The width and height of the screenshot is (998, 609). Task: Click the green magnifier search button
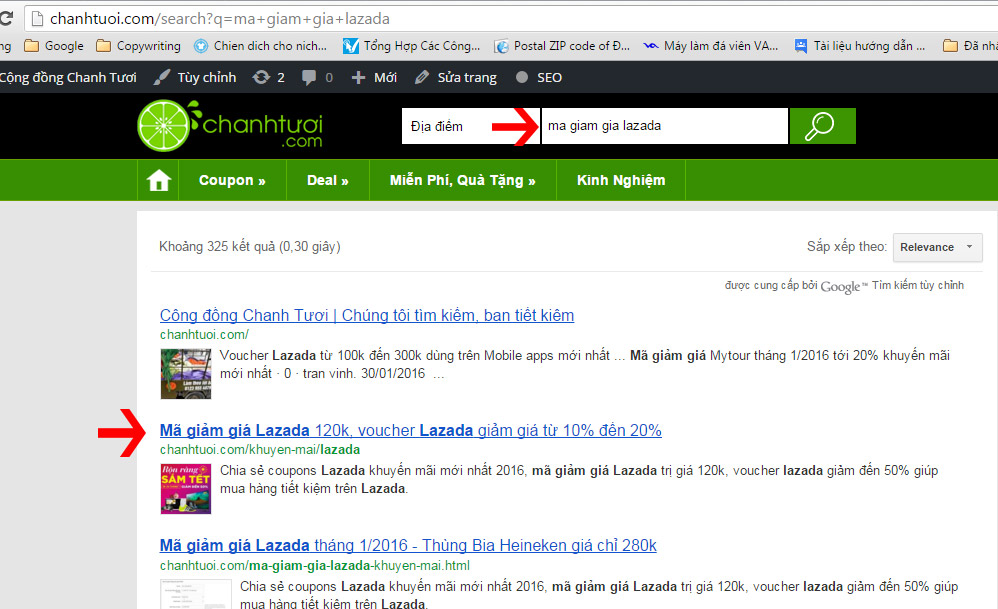pyautogui.click(x=822, y=126)
